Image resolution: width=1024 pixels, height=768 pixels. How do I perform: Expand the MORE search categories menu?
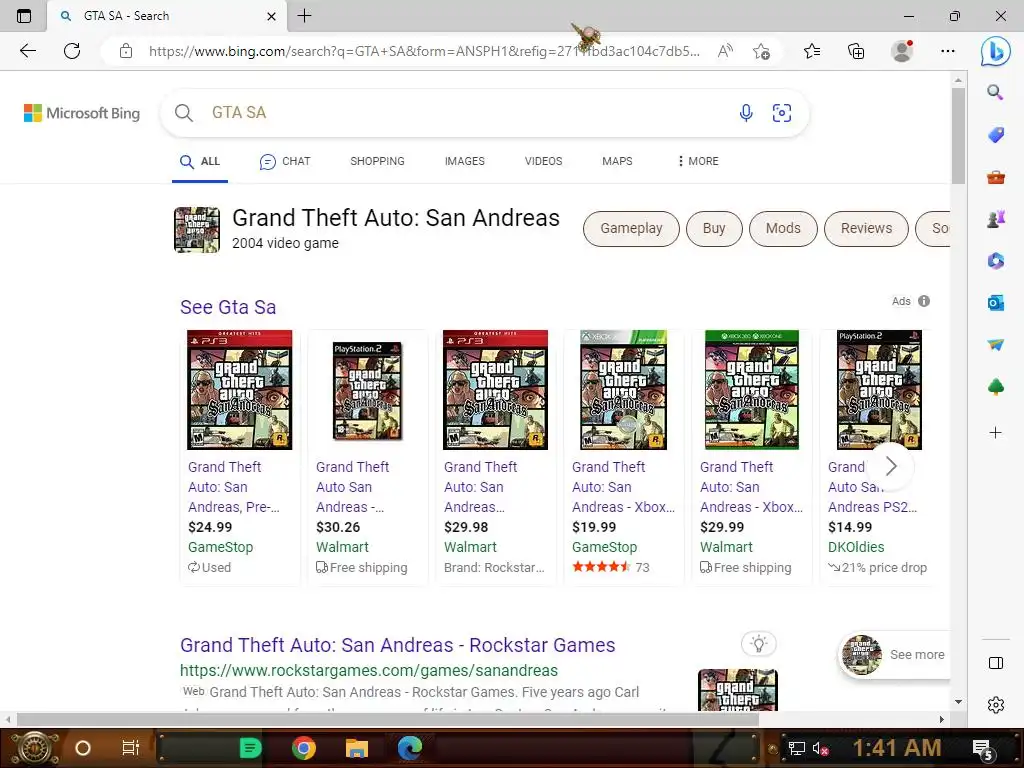[698, 161]
